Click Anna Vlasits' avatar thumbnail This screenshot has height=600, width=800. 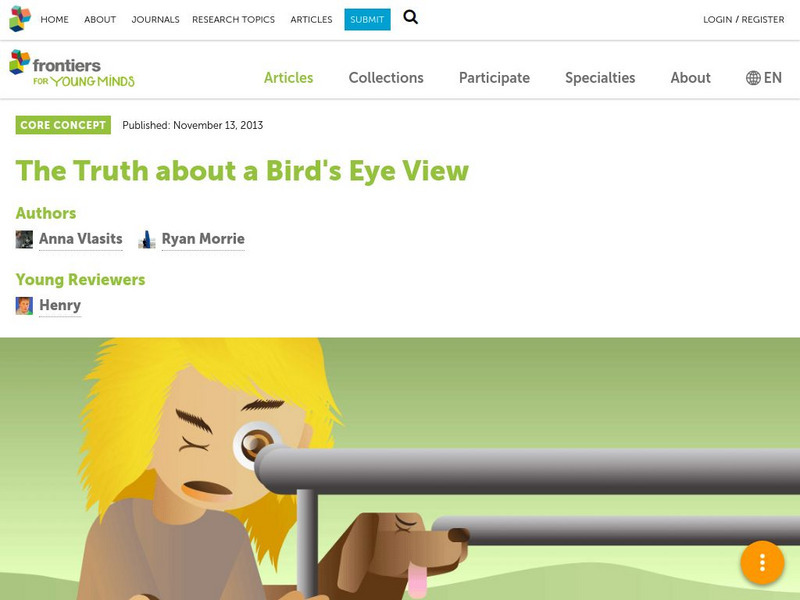[24, 239]
